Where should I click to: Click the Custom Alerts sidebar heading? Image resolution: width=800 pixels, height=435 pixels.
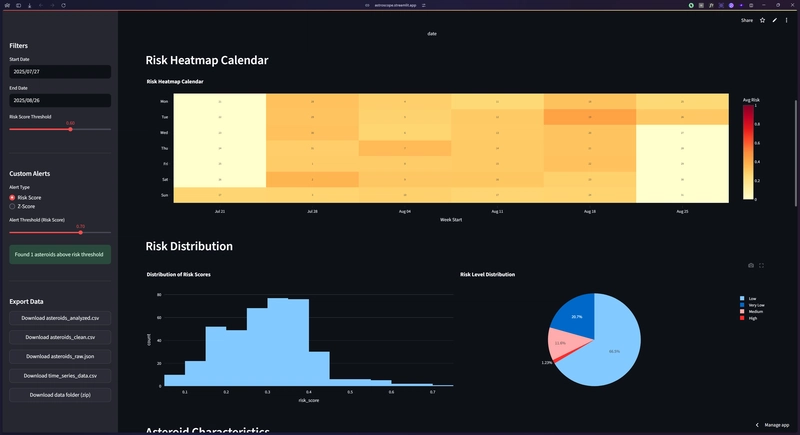coord(30,174)
